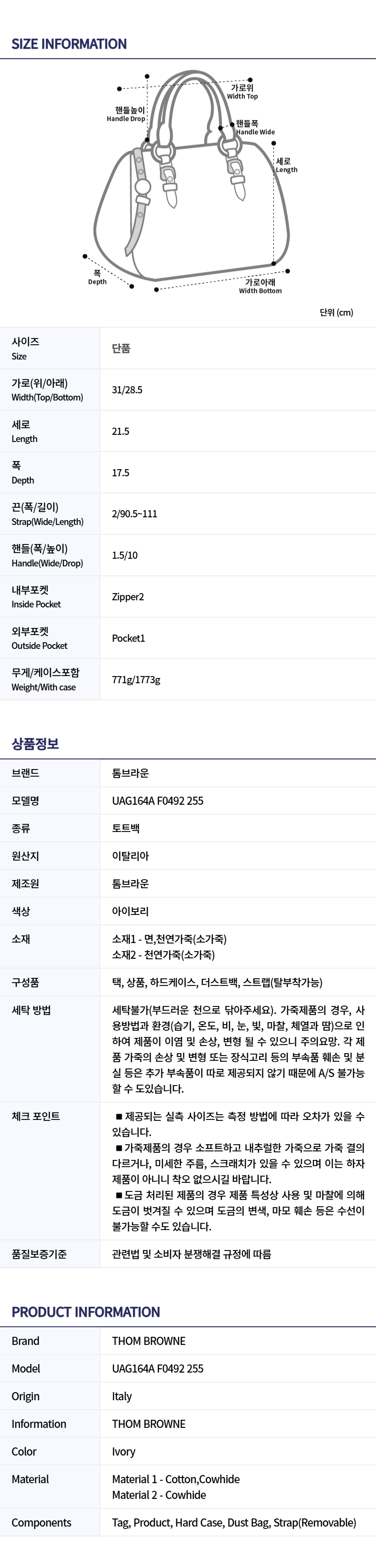Click the width value 31/28.5
This screenshot has height=1568, width=376.
click(x=127, y=389)
